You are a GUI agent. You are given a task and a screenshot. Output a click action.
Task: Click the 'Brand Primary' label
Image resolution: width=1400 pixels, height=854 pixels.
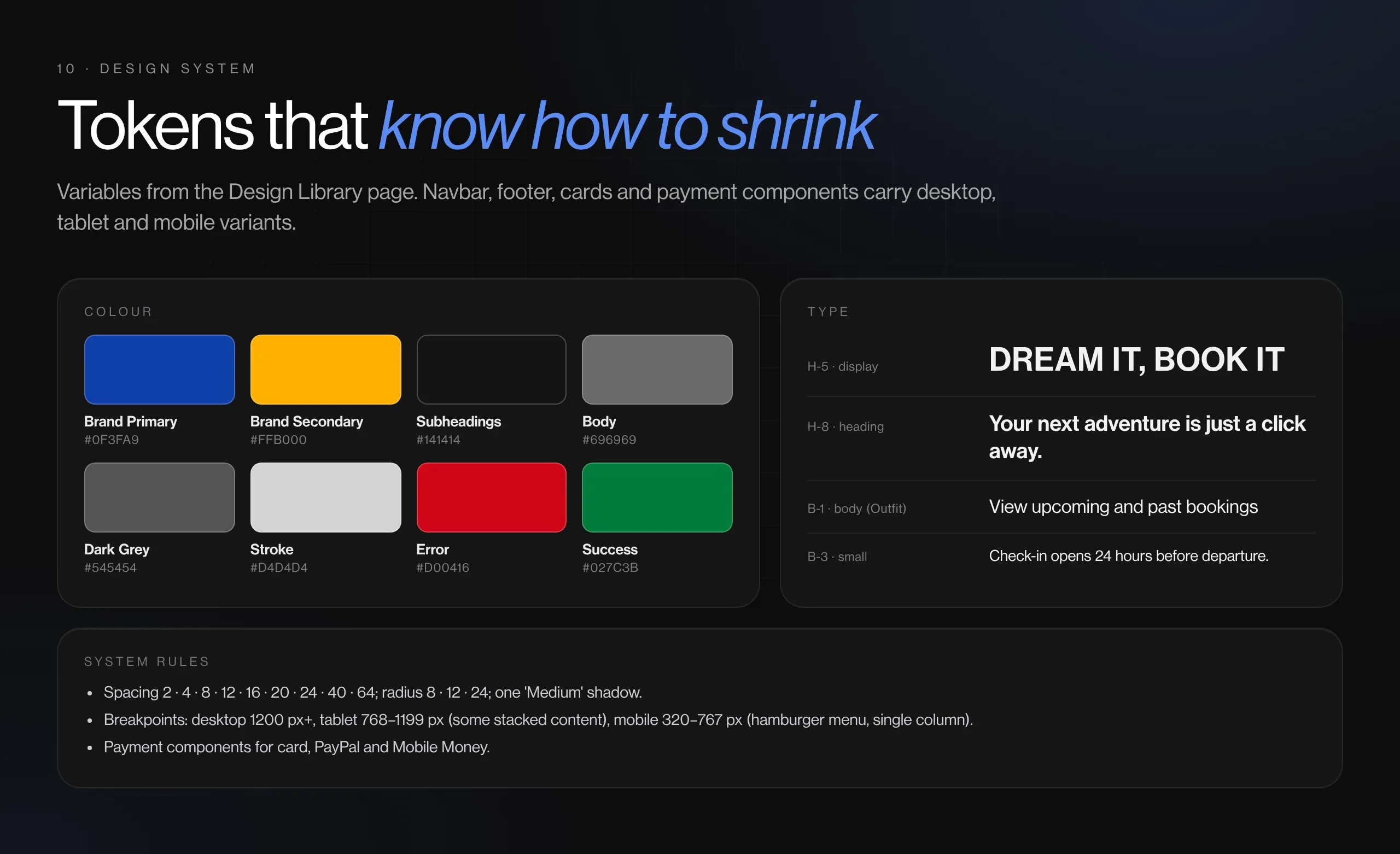tap(131, 422)
